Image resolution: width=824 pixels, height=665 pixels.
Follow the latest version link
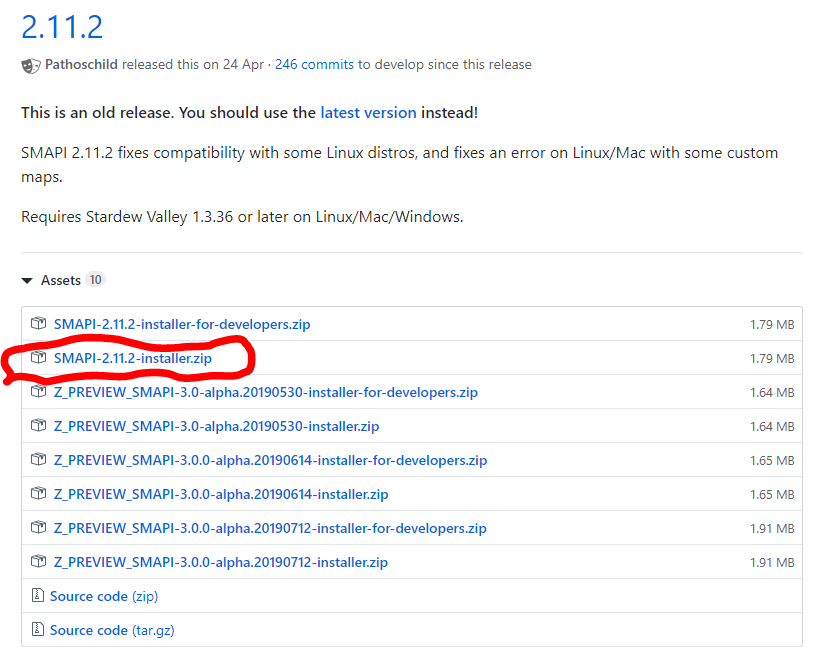tap(368, 112)
